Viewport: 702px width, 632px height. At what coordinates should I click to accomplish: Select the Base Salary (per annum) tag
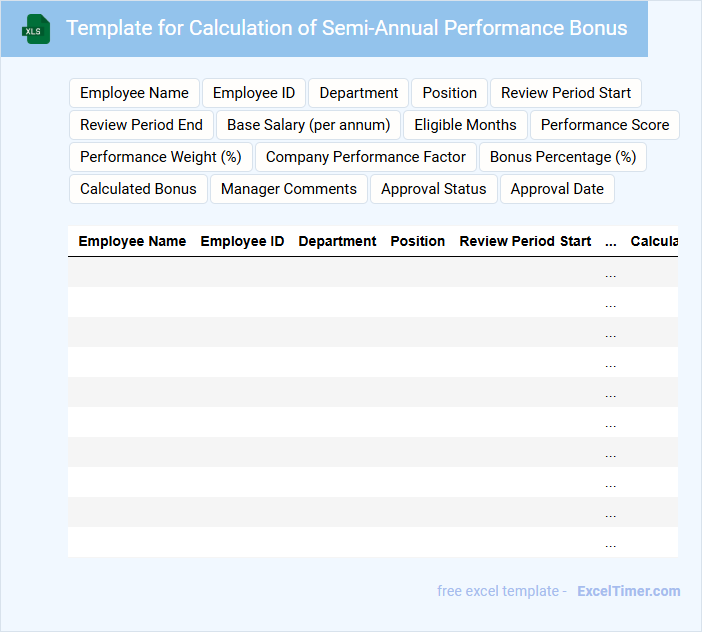pyautogui.click(x=309, y=125)
